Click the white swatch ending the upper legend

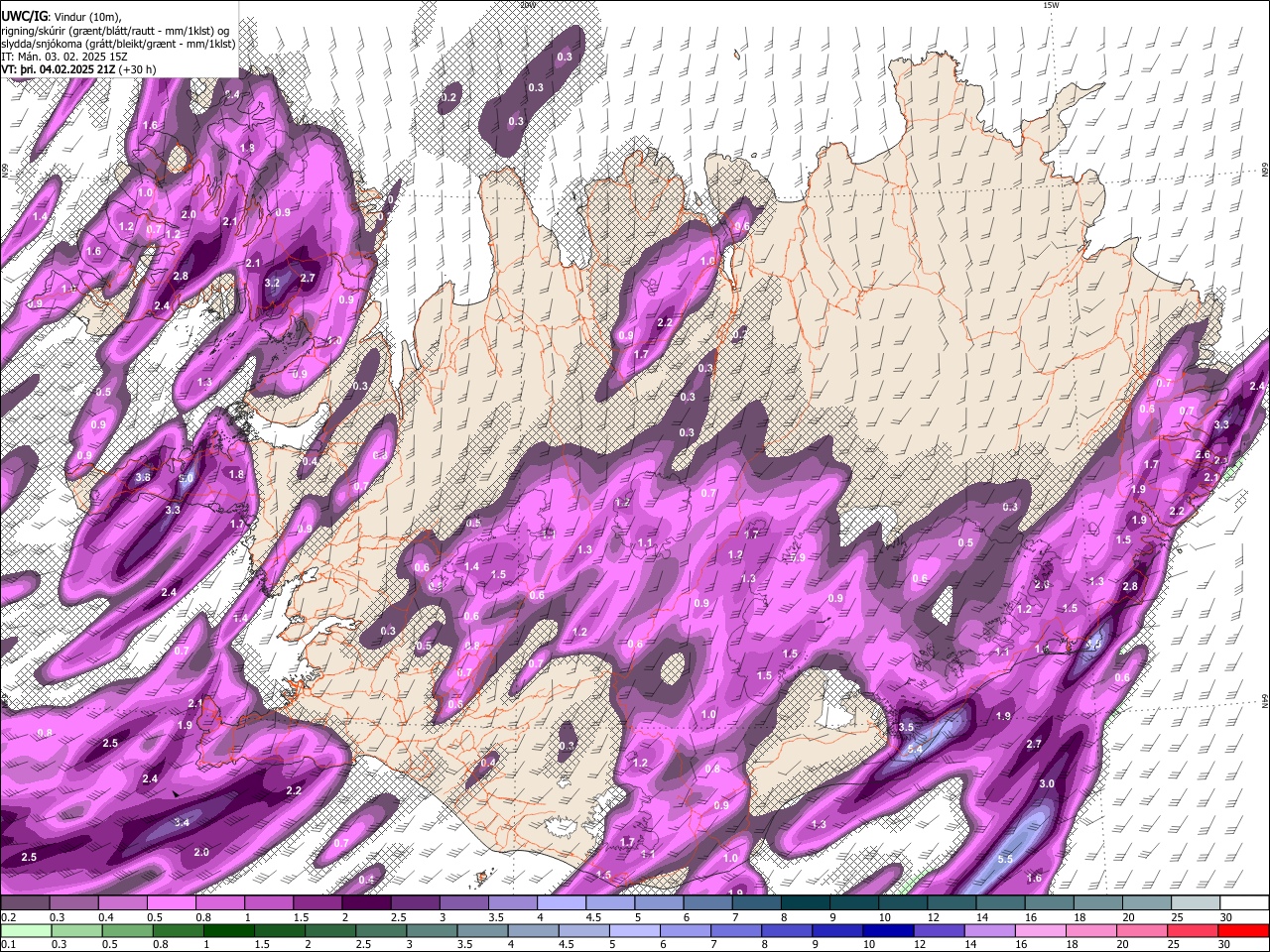coord(1243,903)
